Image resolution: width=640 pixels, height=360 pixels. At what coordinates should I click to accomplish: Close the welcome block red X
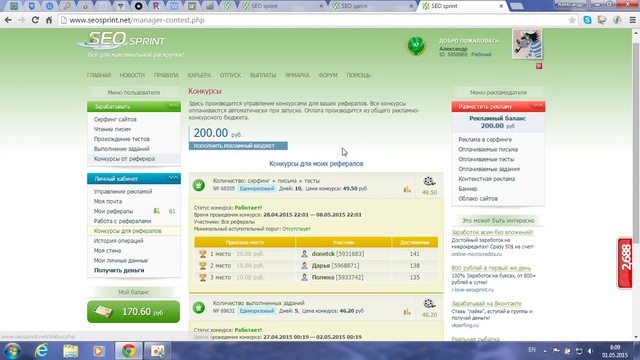point(539,66)
